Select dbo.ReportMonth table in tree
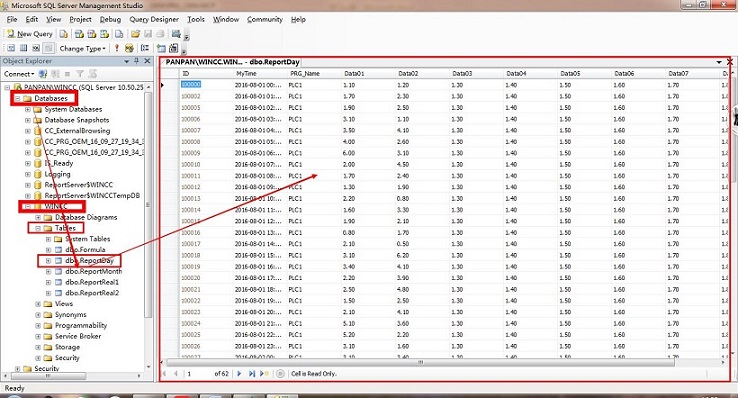This screenshot has width=738, height=398. tap(93, 271)
